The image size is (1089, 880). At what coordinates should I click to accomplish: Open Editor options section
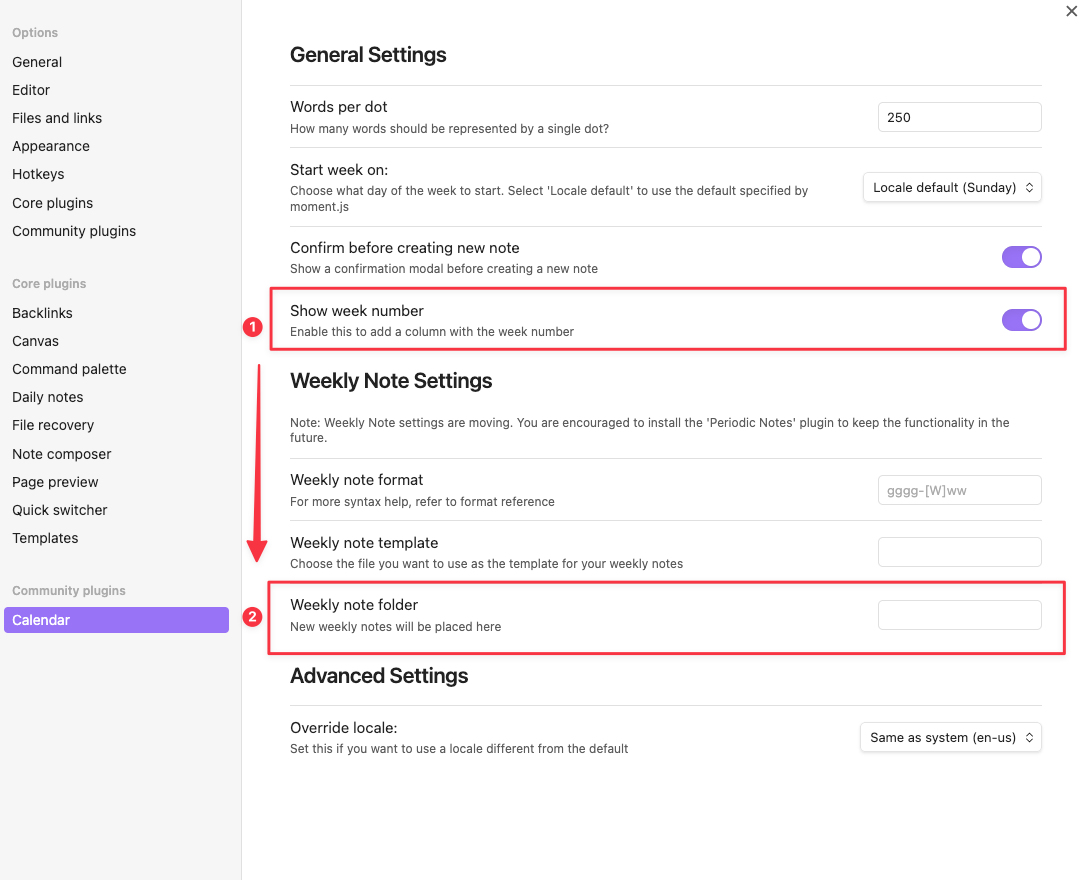click(x=31, y=90)
